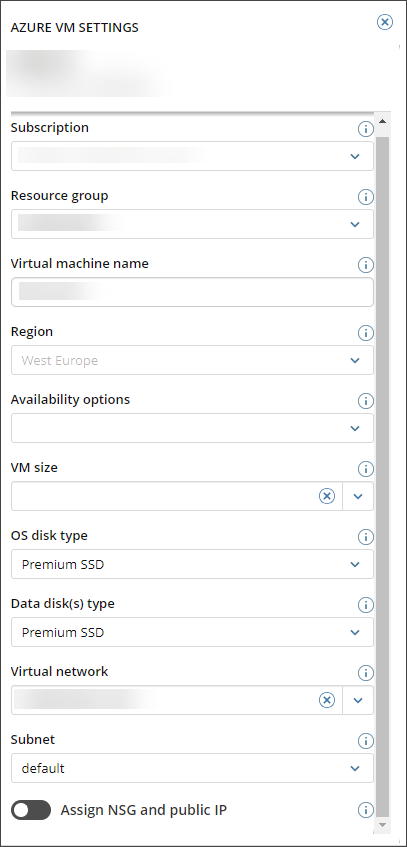This screenshot has width=407, height=847.
Task: Open the Availability options dropdown
Action: click(x=192, y=428)
